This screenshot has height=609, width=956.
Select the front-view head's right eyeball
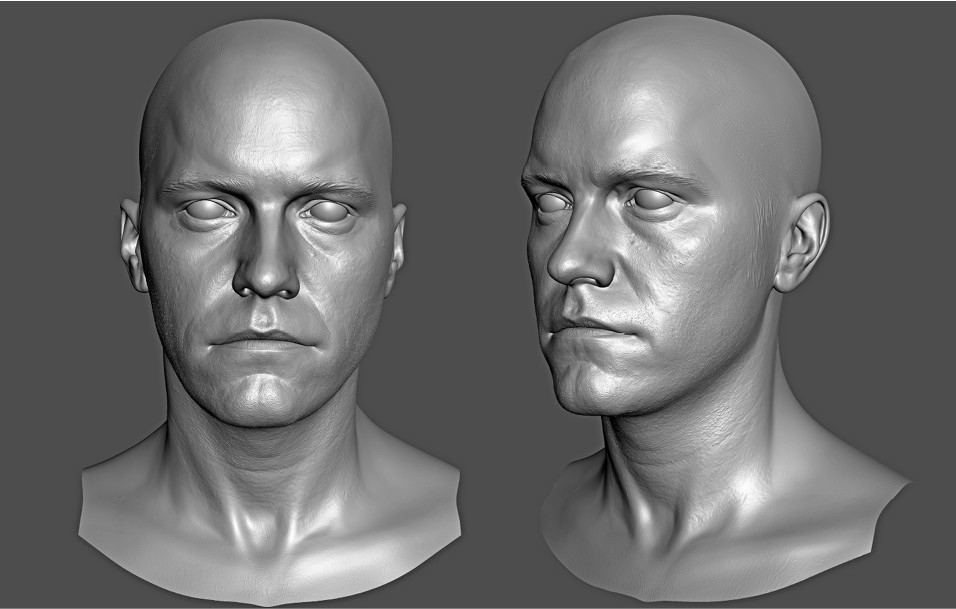pyautogui.click(x=329, y=211)
